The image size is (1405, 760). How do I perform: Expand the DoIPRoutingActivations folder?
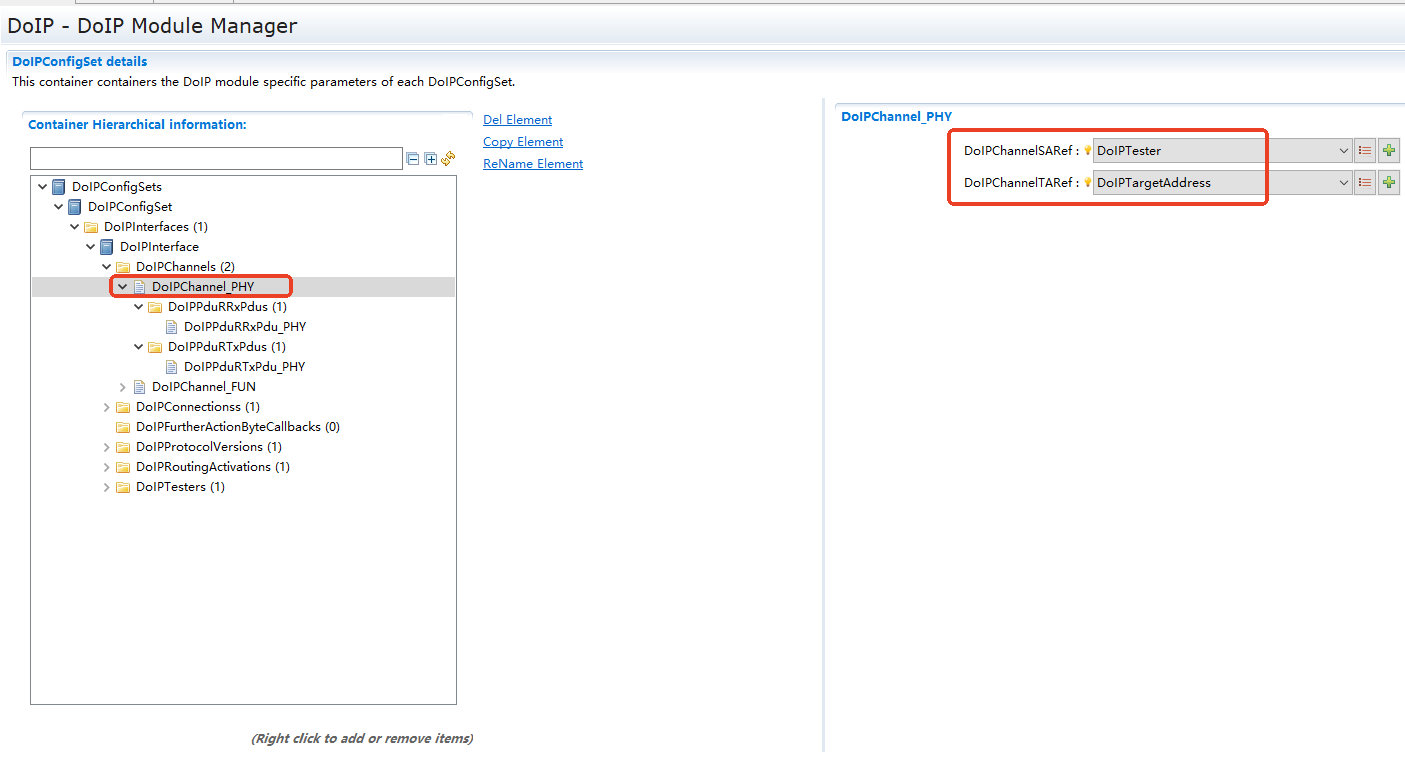pos(107,467)
